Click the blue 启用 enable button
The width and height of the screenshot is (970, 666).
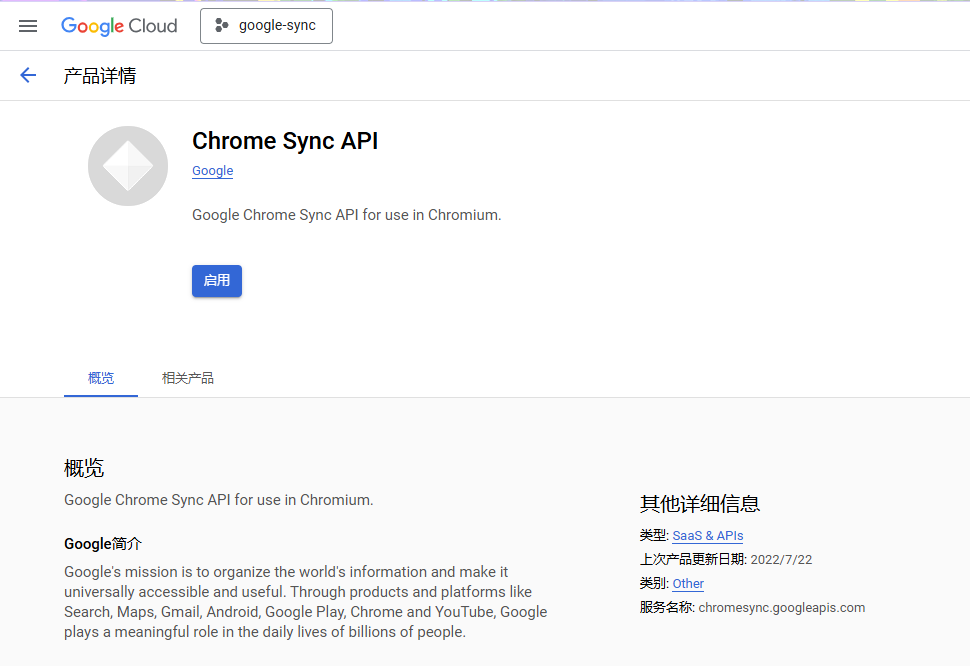coord(217,281)
